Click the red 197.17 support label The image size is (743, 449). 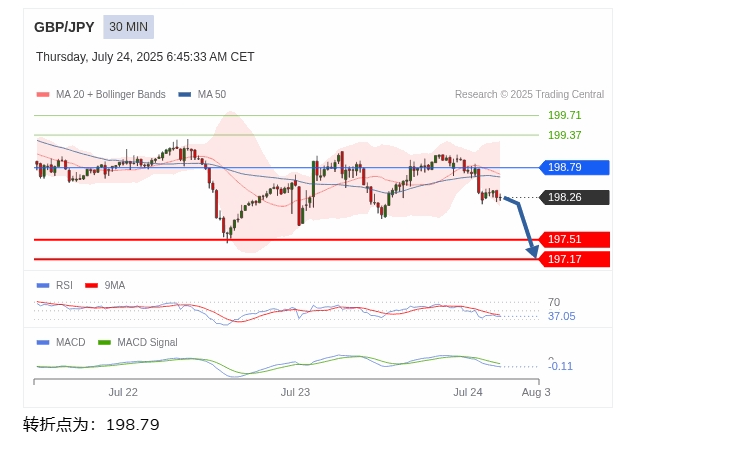(x=573, y=259)
